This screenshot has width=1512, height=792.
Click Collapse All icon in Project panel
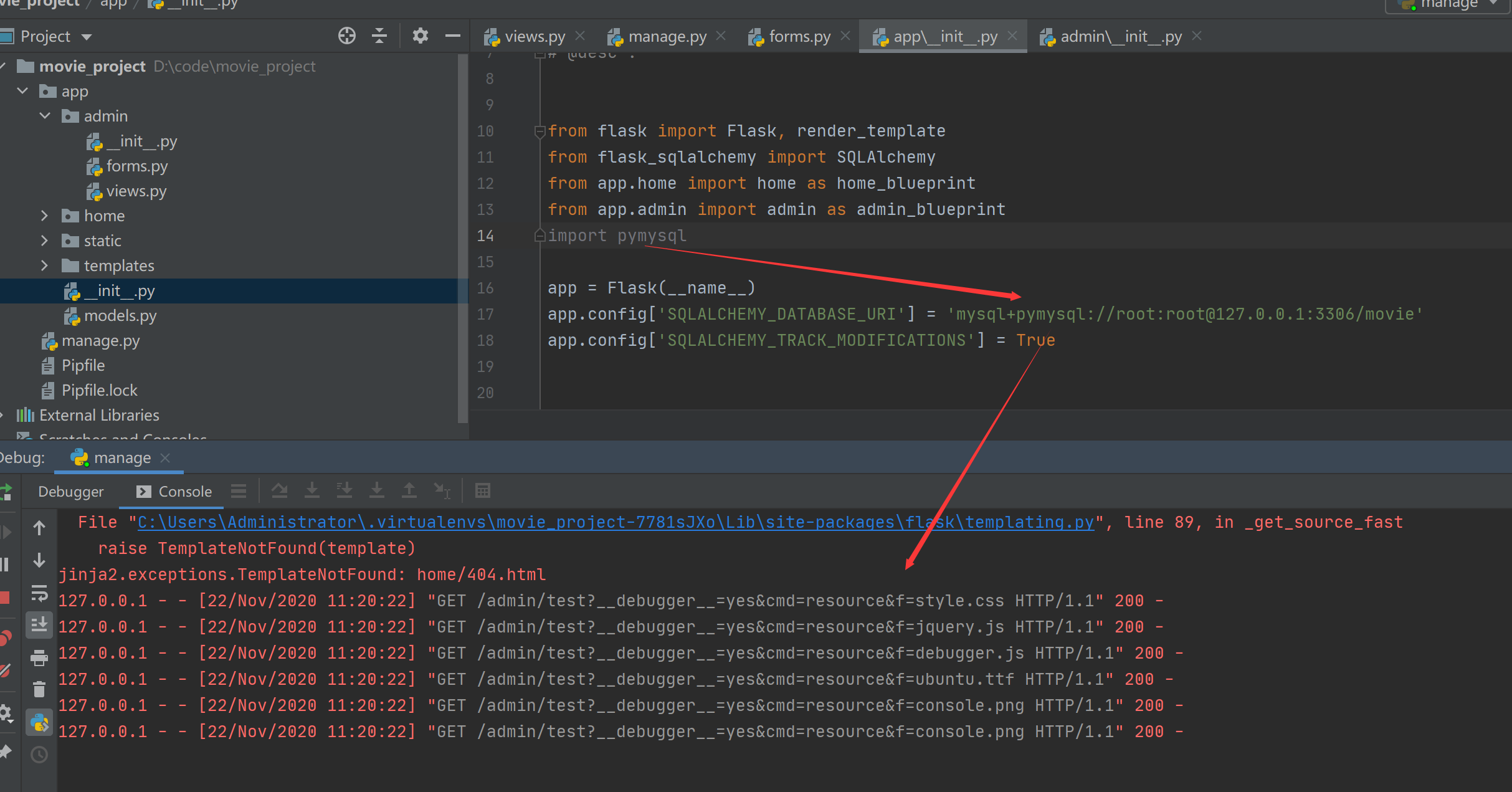(x=379, y=36)
